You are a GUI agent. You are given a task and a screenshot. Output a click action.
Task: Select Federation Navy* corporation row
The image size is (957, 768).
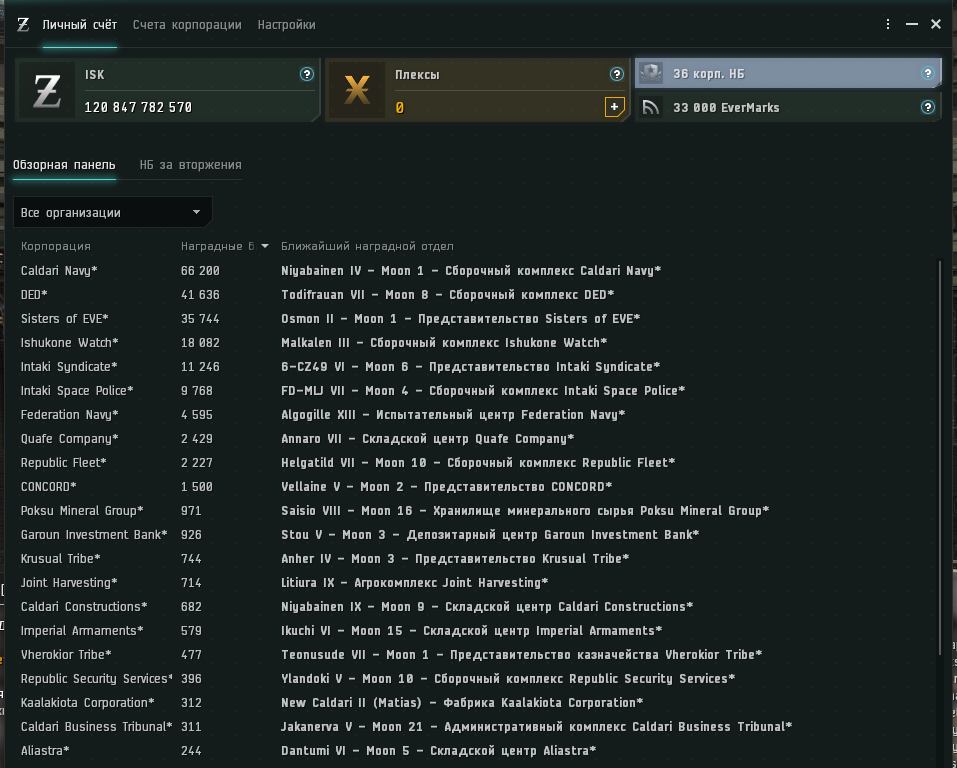476,415
